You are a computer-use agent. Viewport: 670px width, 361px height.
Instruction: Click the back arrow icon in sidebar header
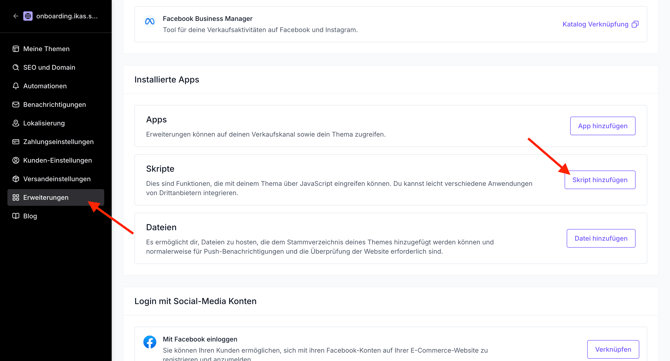point(15,16)
